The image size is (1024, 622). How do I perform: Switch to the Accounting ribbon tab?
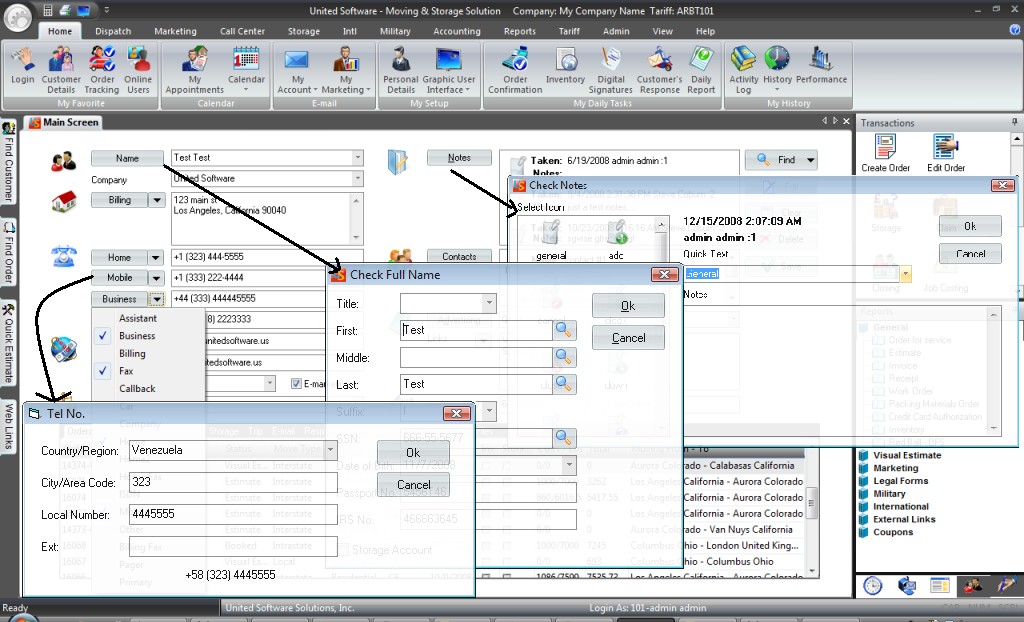[456, 31]
